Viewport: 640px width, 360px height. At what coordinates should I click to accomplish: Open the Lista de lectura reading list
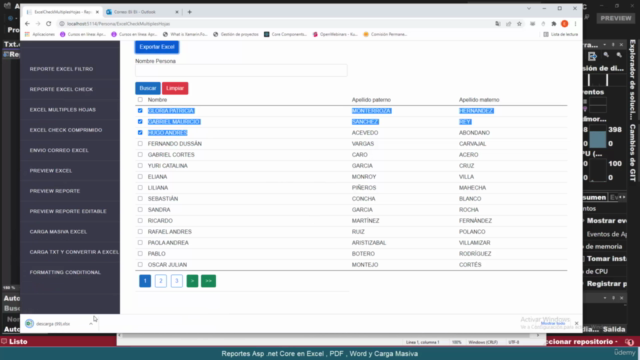coord(560,34)
